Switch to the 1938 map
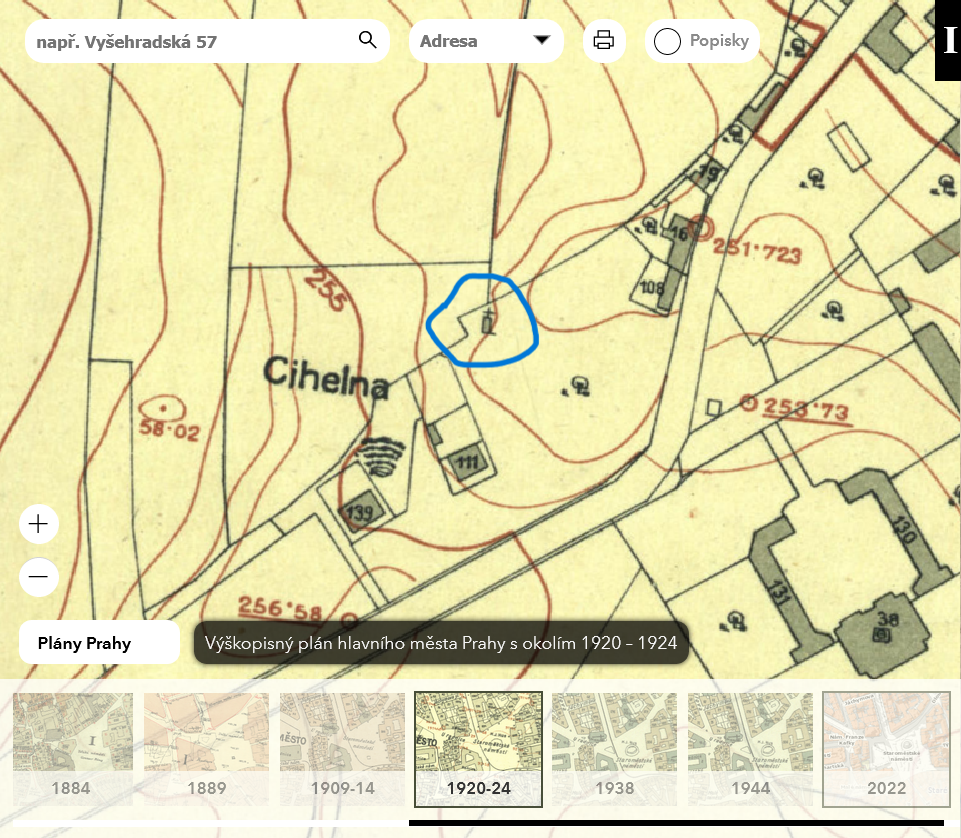Screen dimensions: 961x838 coord(614,749)
